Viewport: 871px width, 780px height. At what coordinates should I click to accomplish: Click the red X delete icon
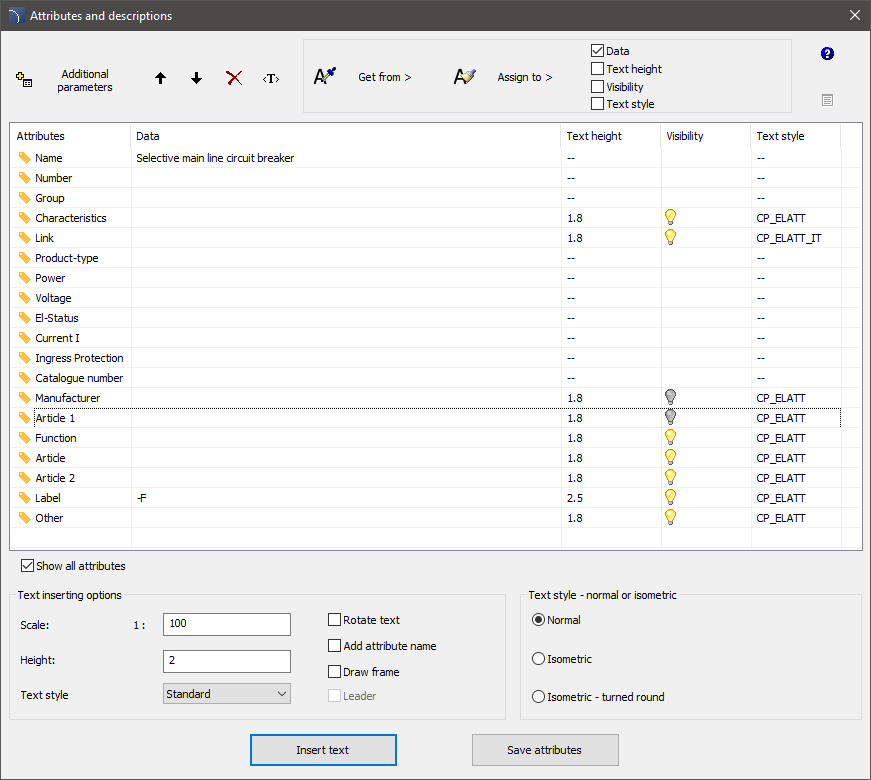pos(234,78)
